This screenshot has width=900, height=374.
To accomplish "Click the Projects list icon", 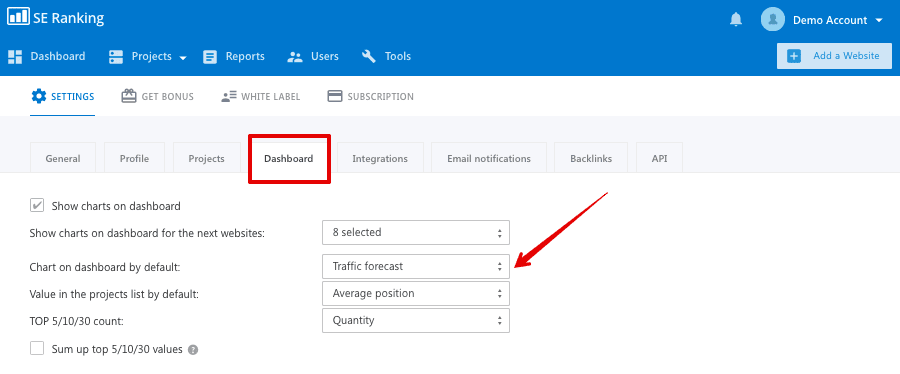I will (x=116, y=56).
